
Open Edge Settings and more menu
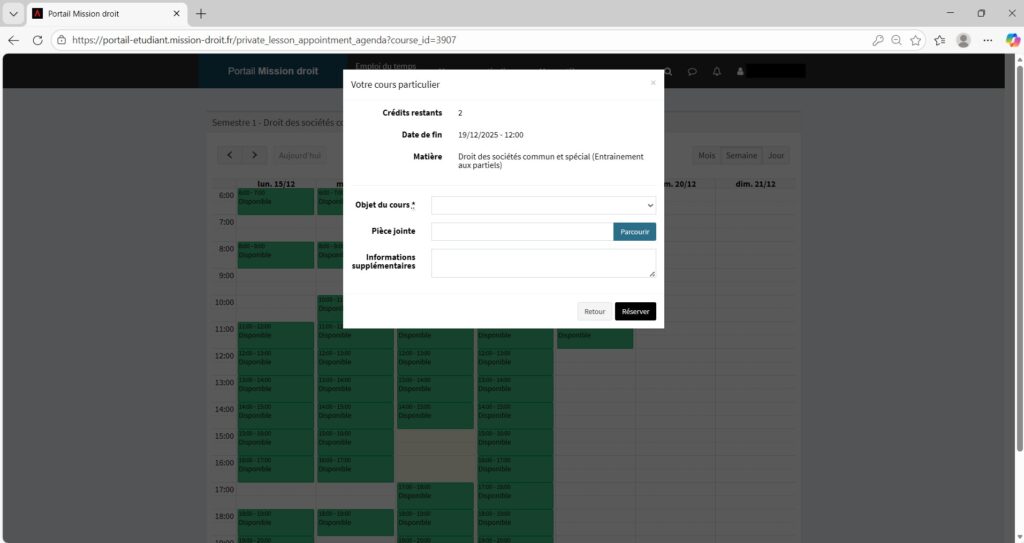coord(987,40)
